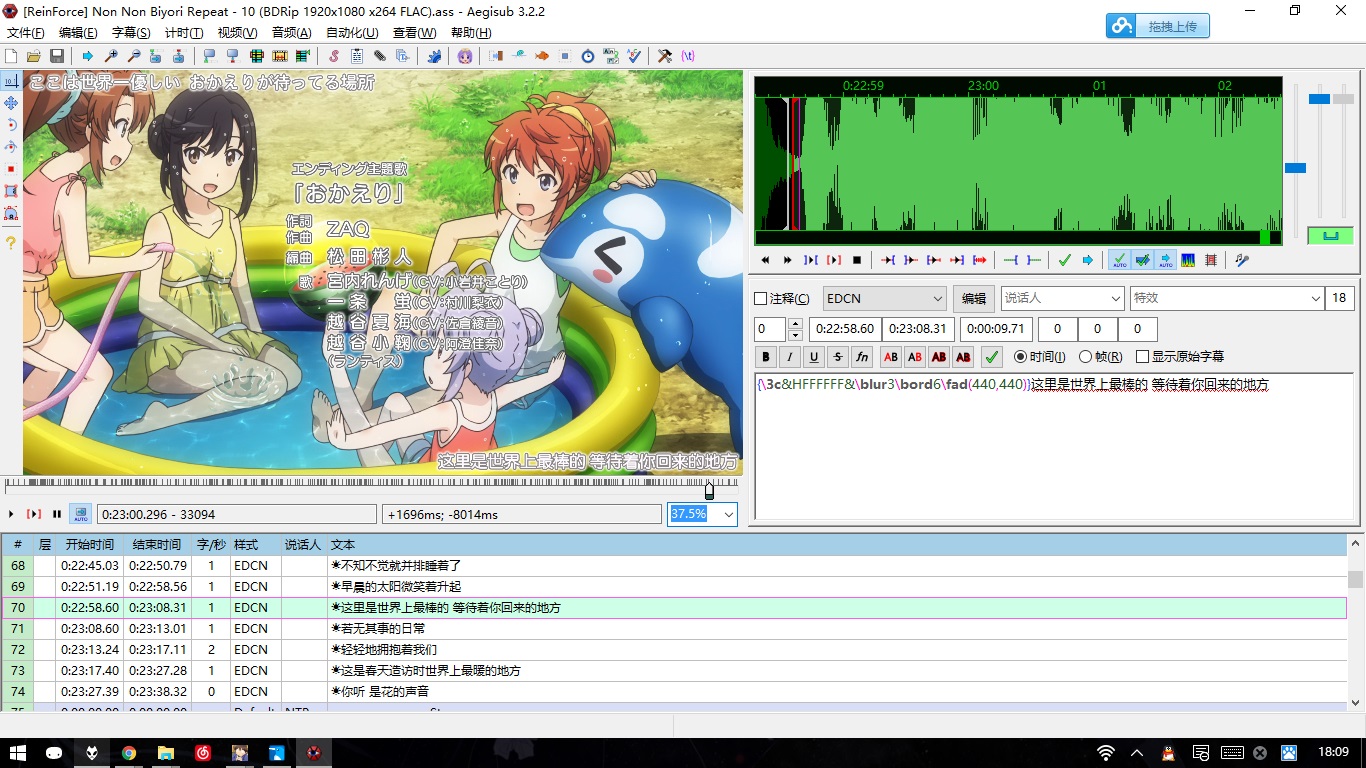
Task: Toggle spectrum analyzer display mode
Action: pos(1188,260)
